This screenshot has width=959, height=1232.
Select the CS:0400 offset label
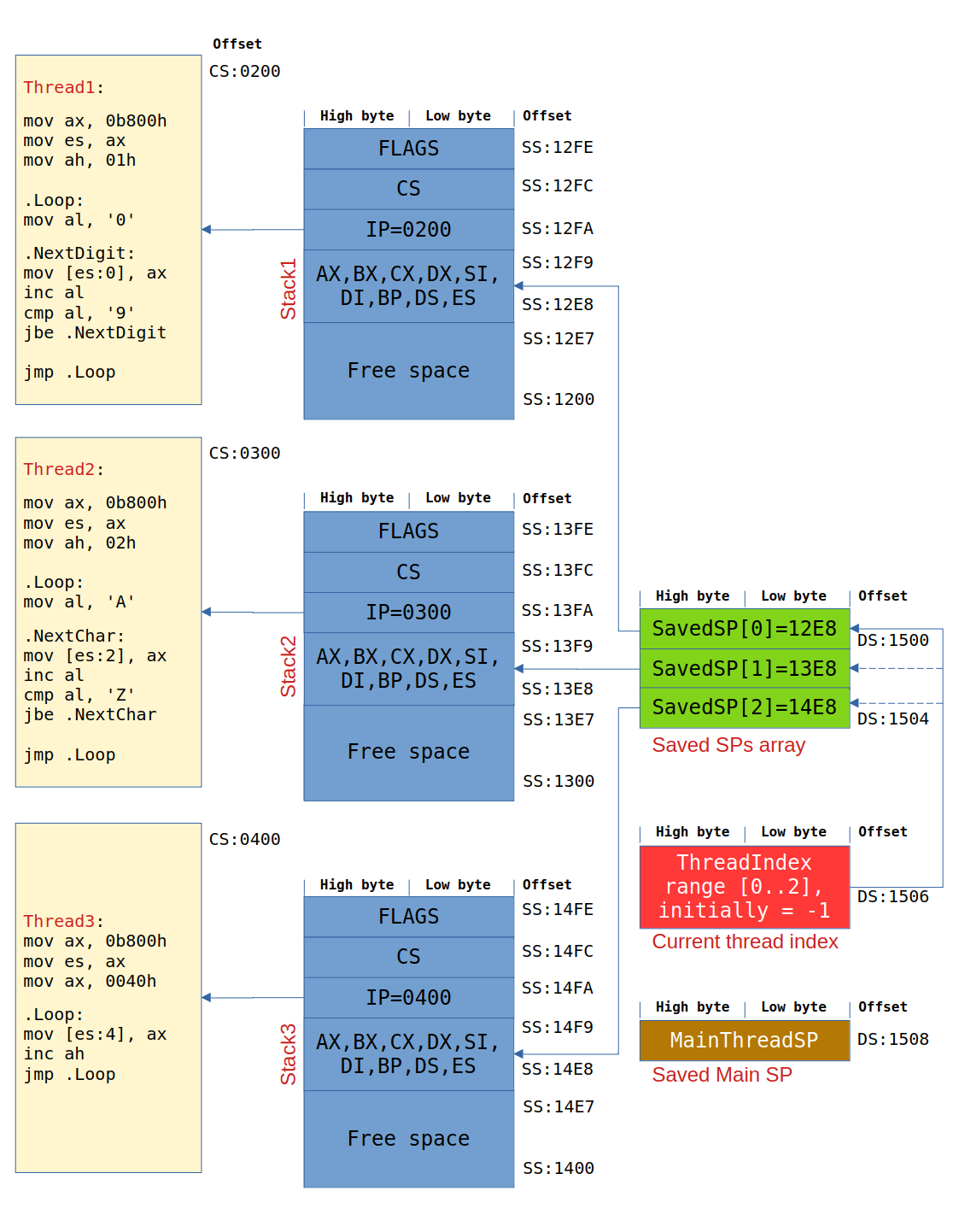click(245, 840)
